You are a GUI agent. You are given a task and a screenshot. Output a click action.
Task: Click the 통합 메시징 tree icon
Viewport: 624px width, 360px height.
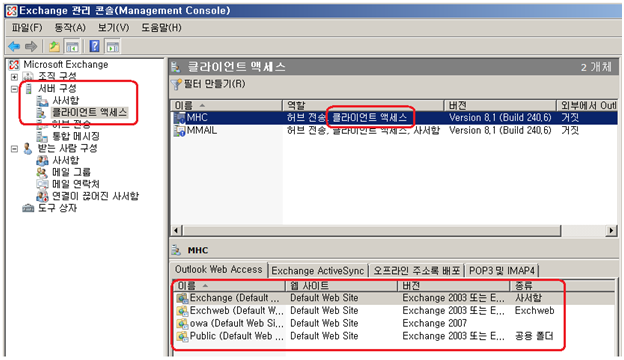tap(42, 136)
